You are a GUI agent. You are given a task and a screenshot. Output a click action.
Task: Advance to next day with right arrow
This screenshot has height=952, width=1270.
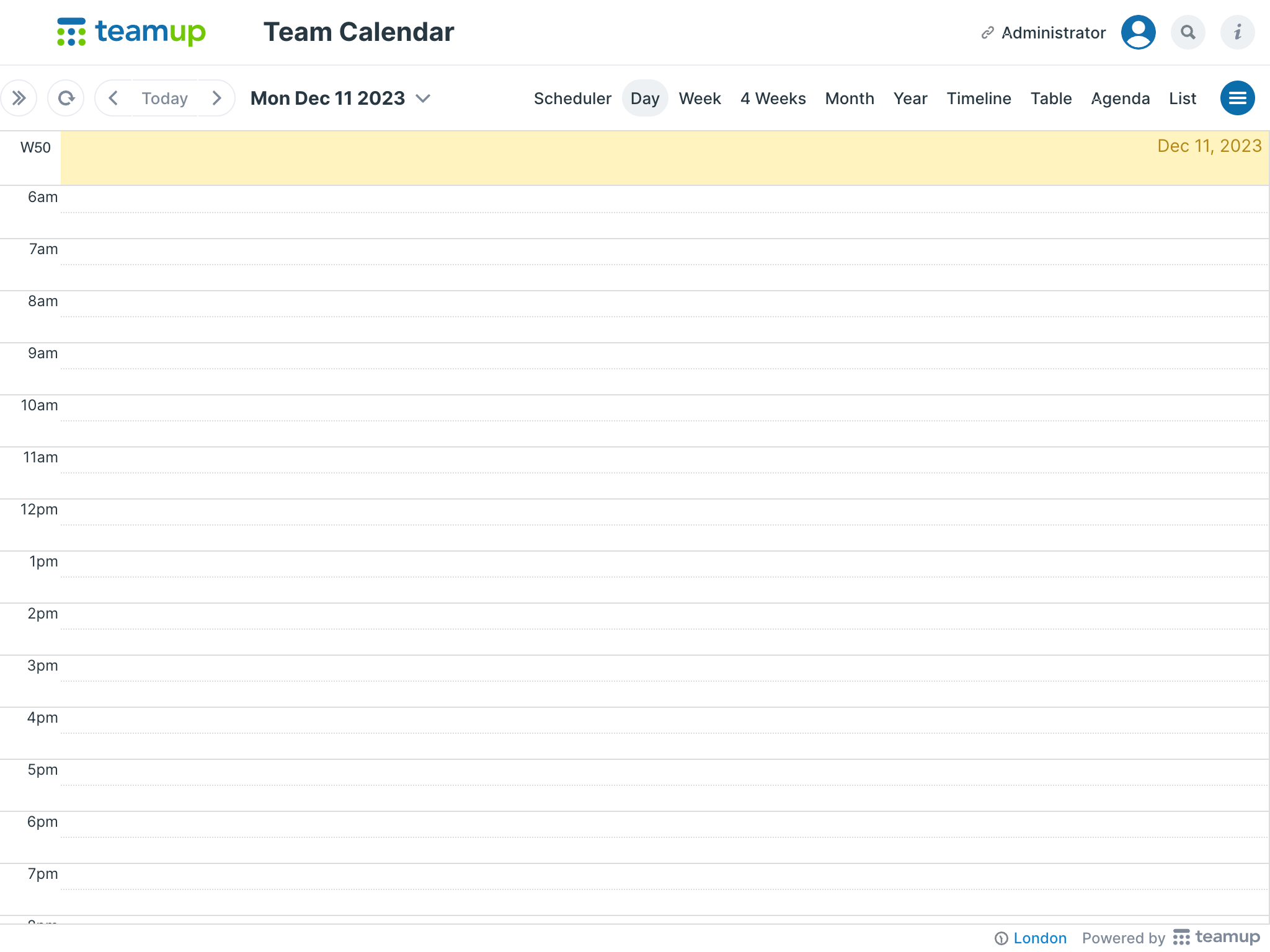(x=216, y=98)
